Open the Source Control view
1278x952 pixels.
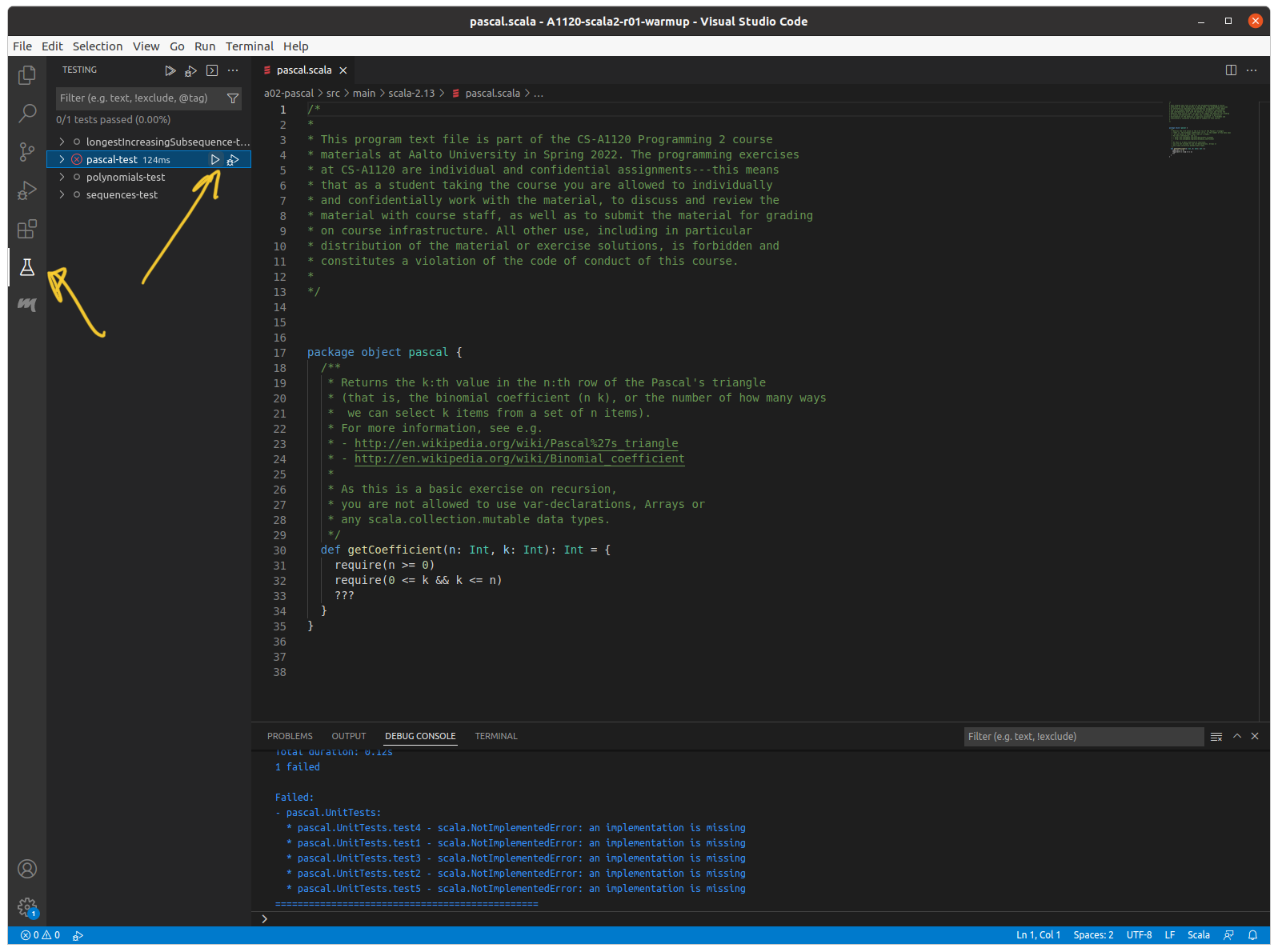27,151
